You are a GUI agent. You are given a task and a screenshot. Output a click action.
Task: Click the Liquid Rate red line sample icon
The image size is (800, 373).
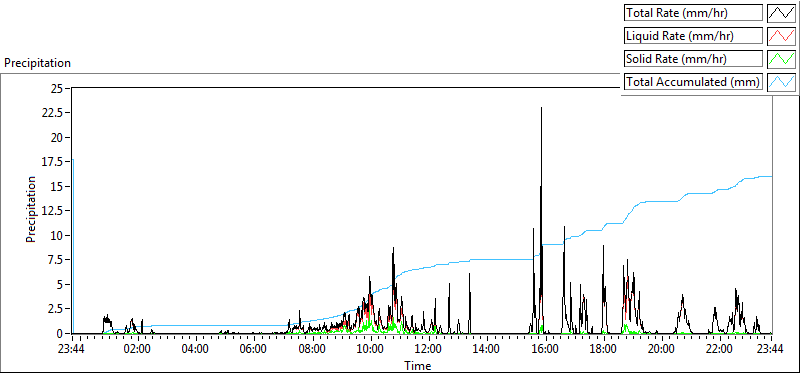pos(782,36)
